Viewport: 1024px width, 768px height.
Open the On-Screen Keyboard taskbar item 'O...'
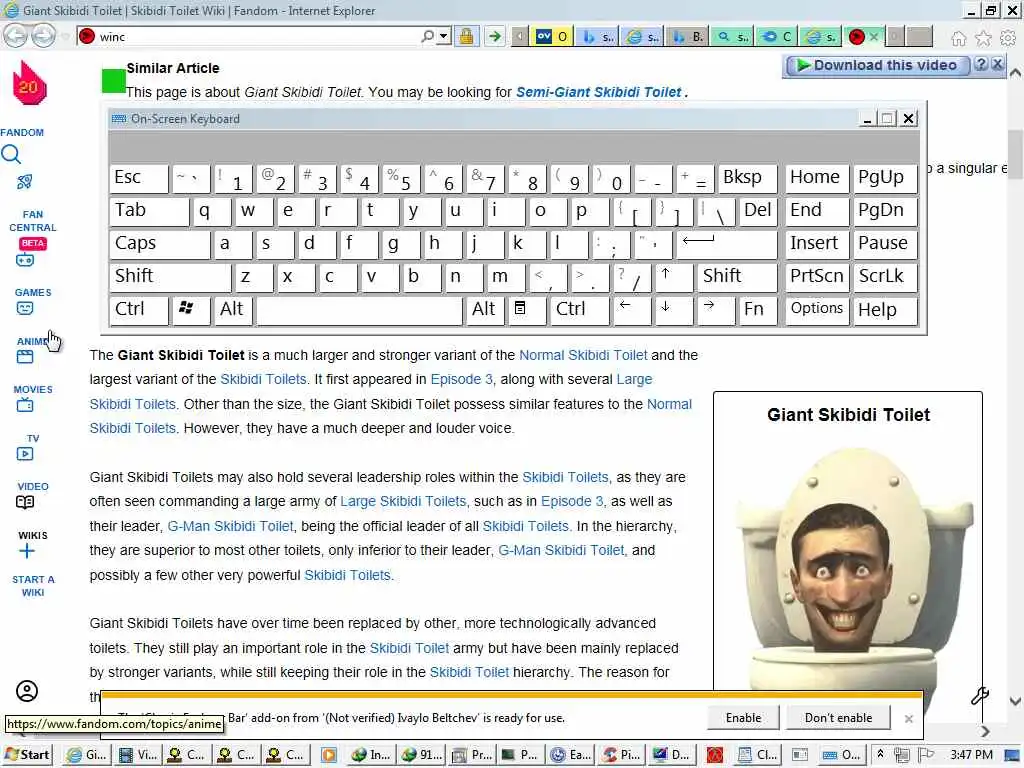pyautogui.click(x=842, y=755)
